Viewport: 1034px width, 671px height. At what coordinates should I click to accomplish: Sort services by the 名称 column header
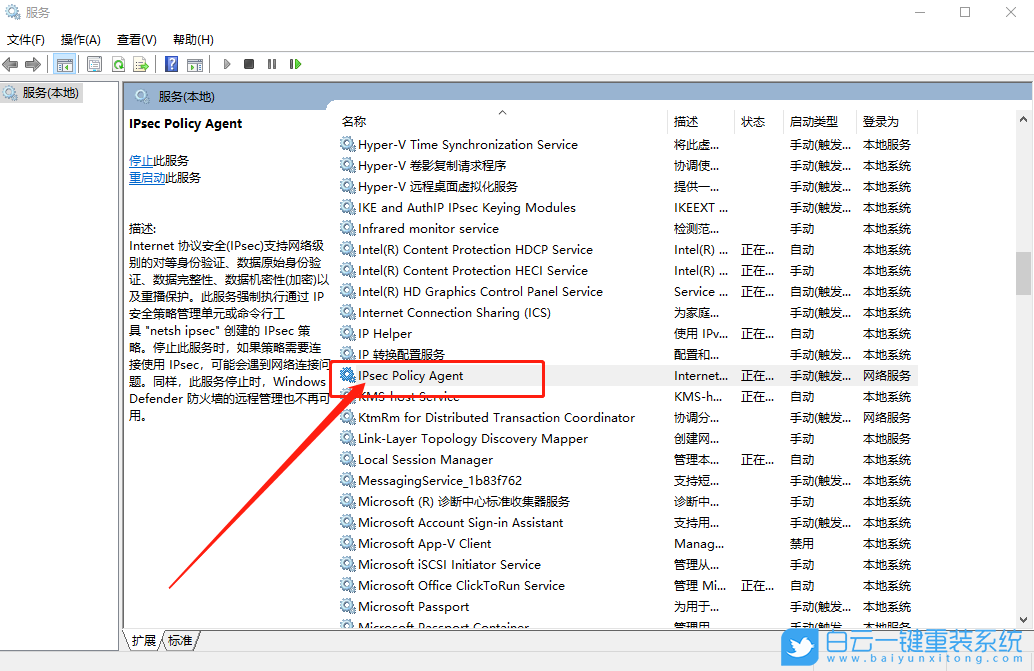[x=354, y=121]
